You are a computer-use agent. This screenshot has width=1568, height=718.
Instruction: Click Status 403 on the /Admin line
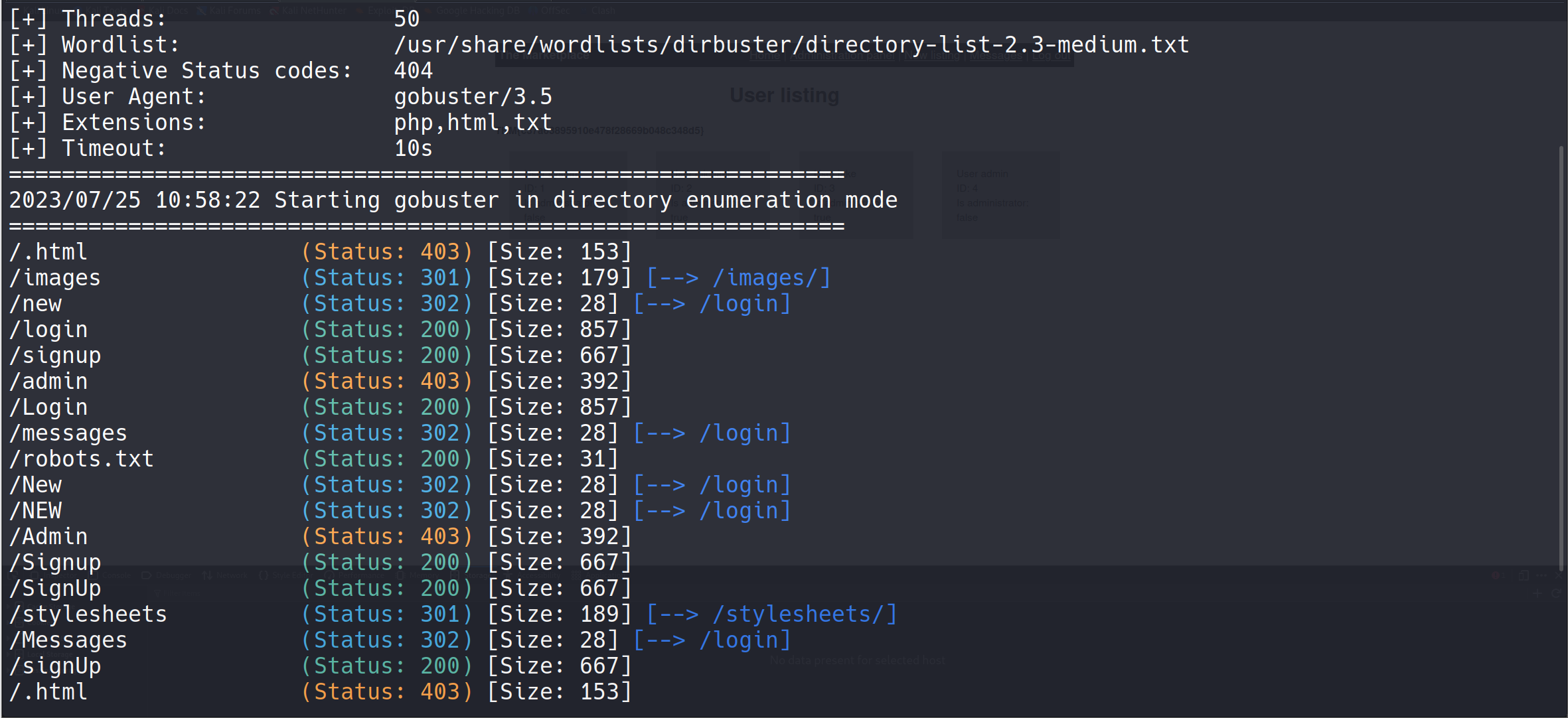[386, 537]
